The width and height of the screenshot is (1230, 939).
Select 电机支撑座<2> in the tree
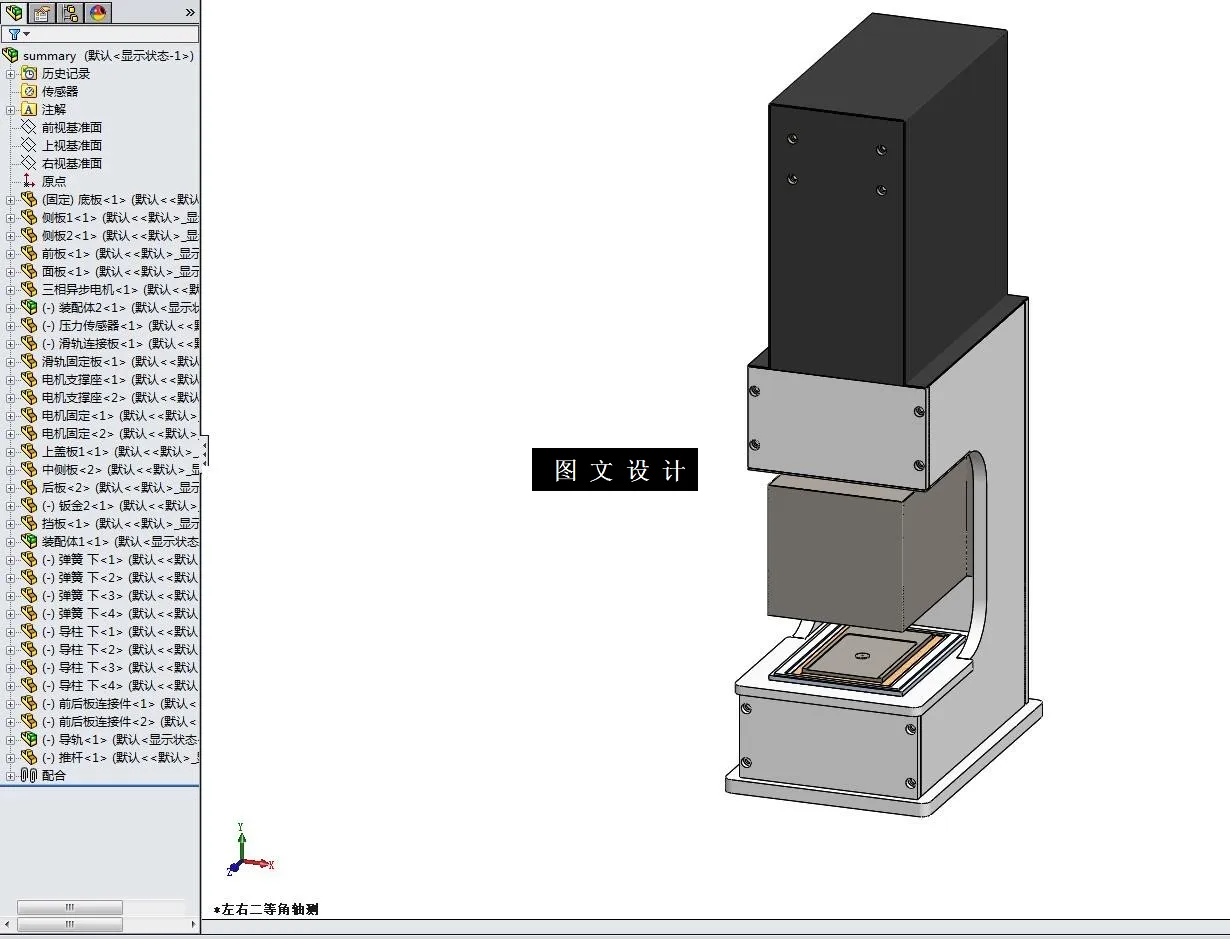tap(120, 397)
